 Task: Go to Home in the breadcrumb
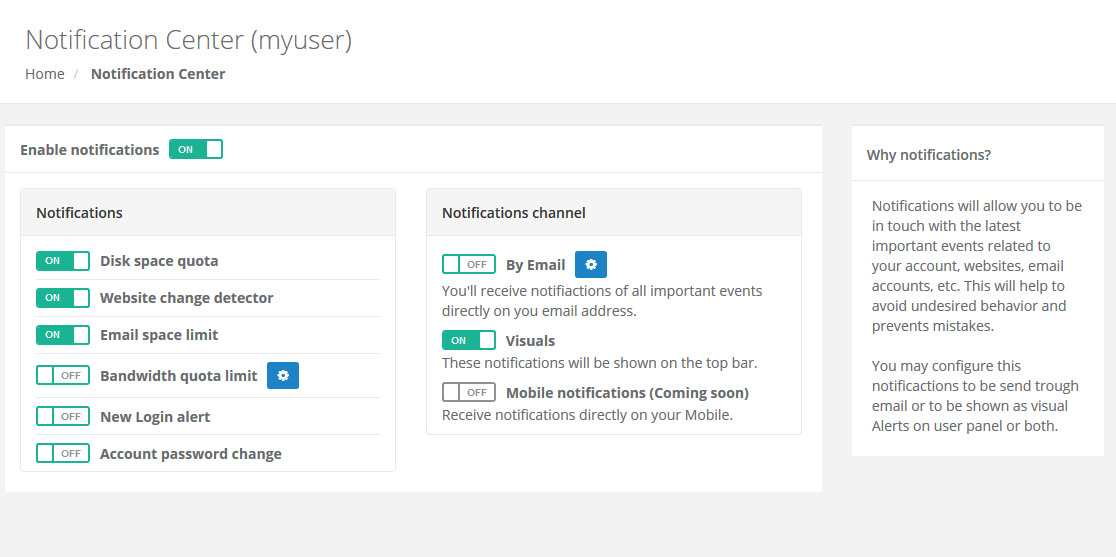point(45,74)
